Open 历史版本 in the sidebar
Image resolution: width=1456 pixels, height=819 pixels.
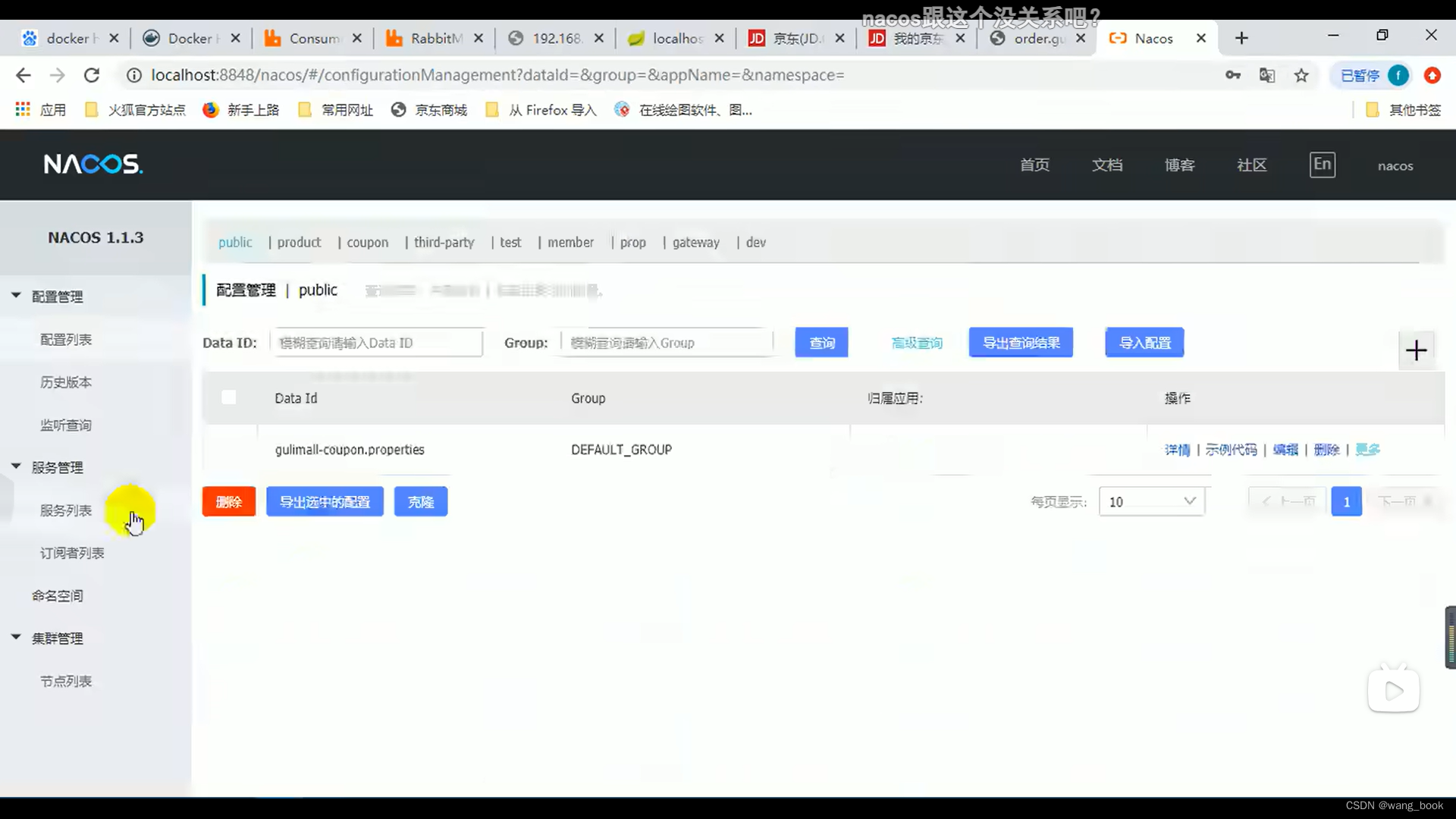coord(66,382)
